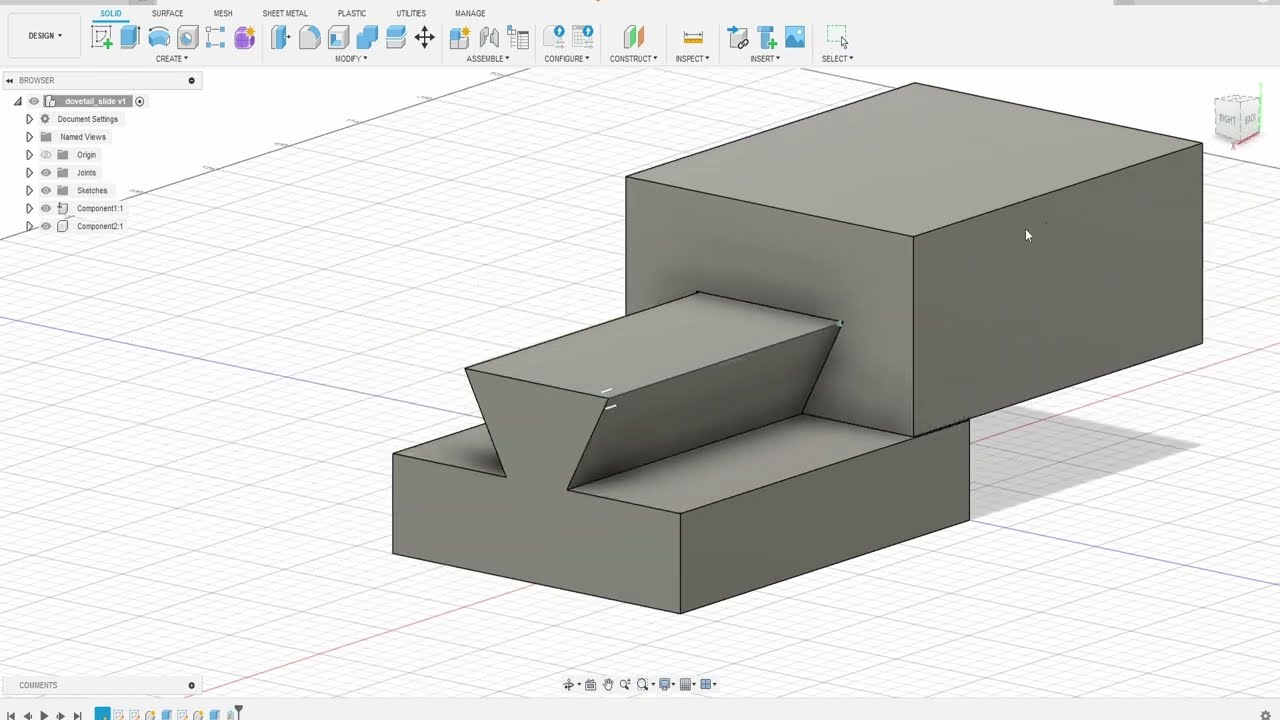The width and height of the screenshot is (1280, 720).
Task: Click the Insert McMaster-Carr component icon
Action: pyautogui.click(x=766, y=38)
